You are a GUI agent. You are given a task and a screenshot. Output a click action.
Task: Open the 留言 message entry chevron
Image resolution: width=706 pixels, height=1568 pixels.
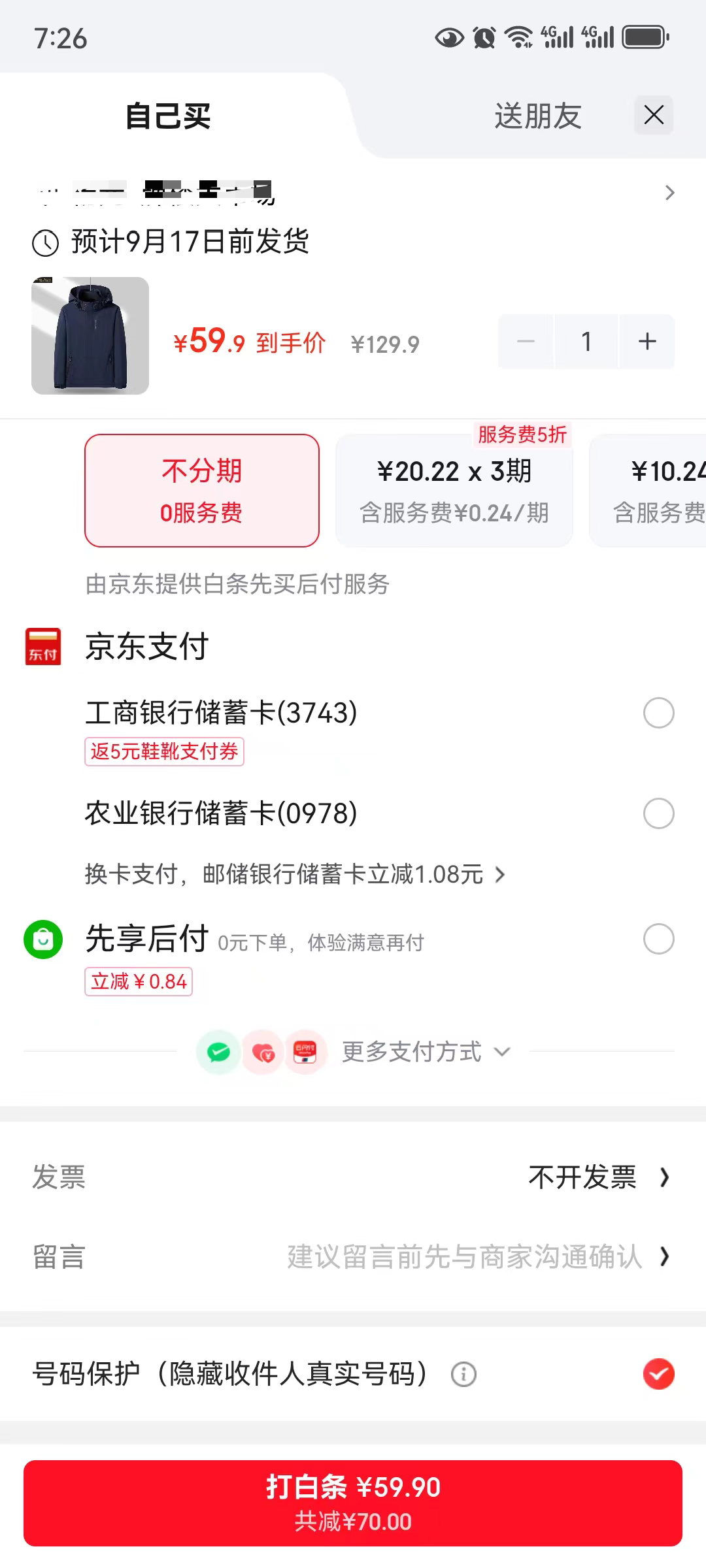664,1256
